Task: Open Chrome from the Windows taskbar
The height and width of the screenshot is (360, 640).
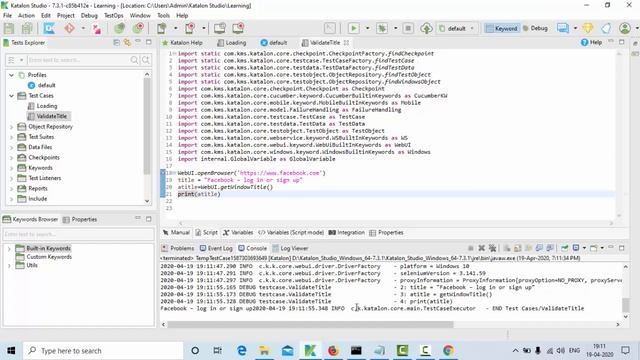Action: click(448, 350)
